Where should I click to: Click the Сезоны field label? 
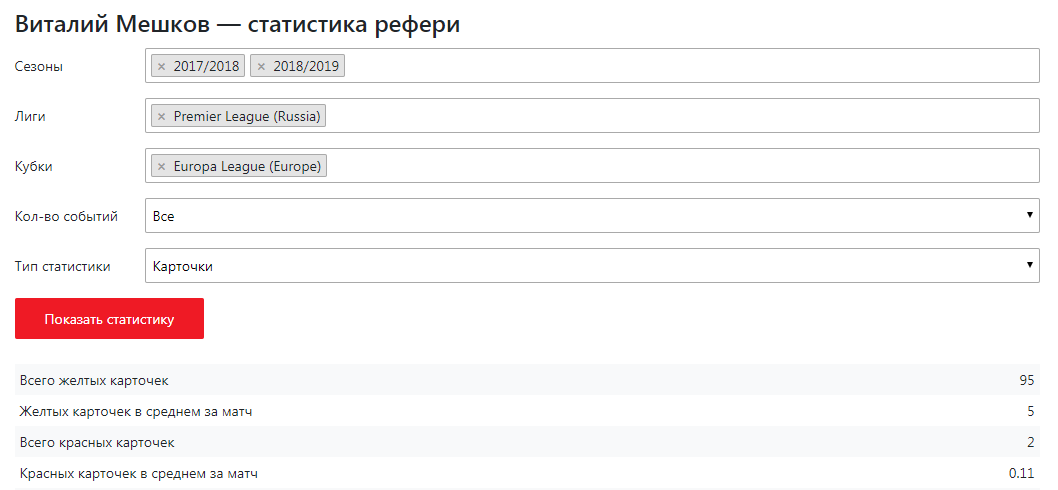(x=39, y=67)
